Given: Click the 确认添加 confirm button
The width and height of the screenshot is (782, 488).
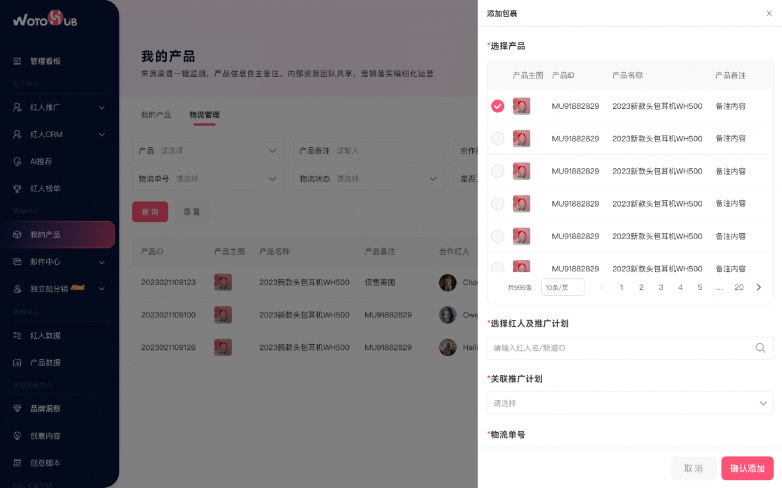Looking at the screenshot, I should [747, 468].
